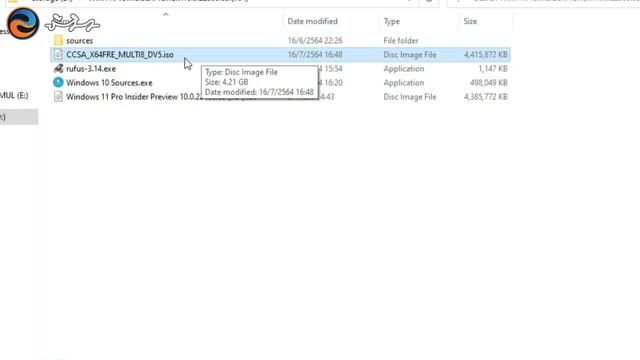Viewport: 640px width, 360px height.
Task: Sort by the Type column header
Action: [391, 21]
